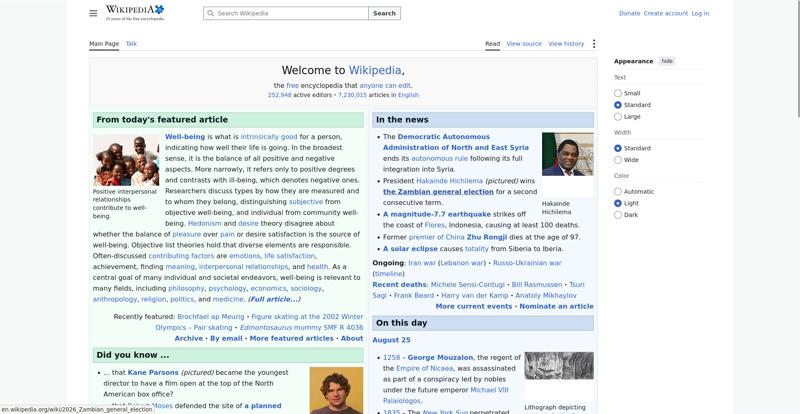
Task: Open the Kane Parsons portrait thumbnail
Action: (336, 391)
